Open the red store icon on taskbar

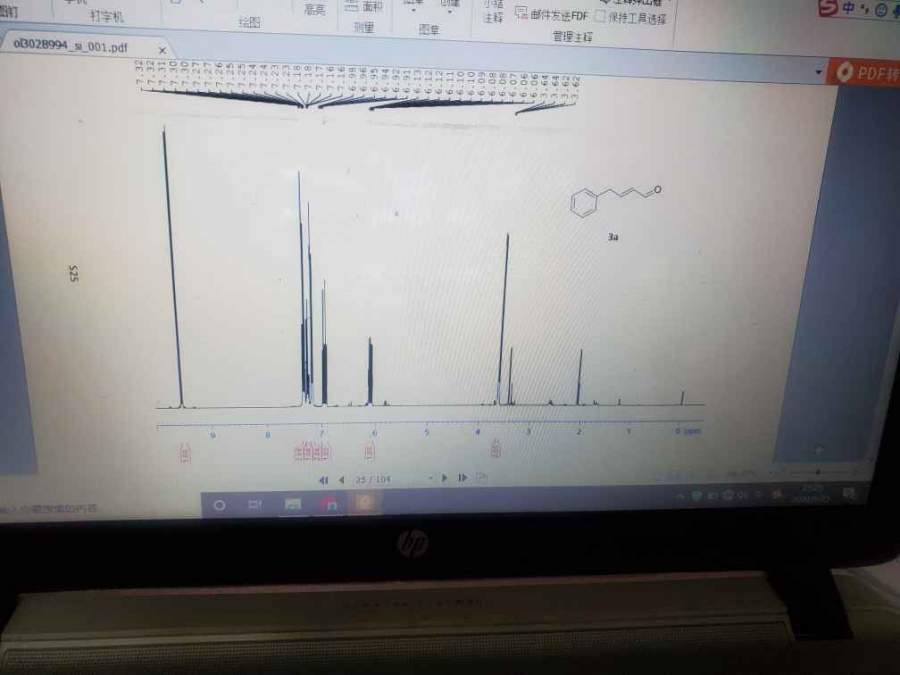click(330, 505)
